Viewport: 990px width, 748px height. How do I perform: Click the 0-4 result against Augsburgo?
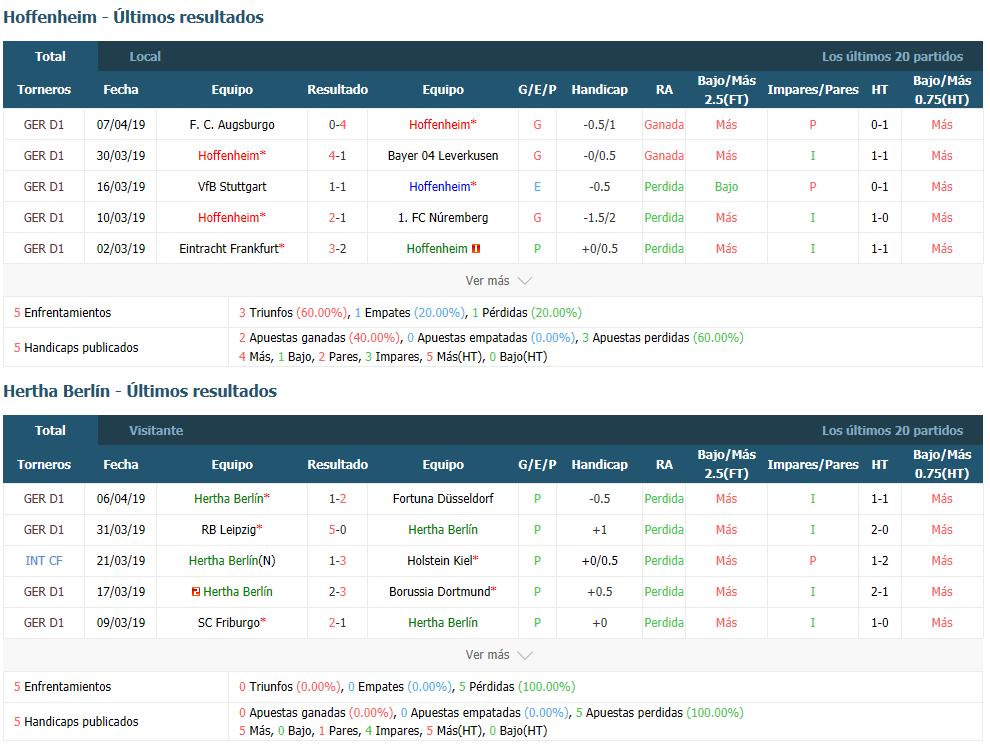[x=337, y=125]
